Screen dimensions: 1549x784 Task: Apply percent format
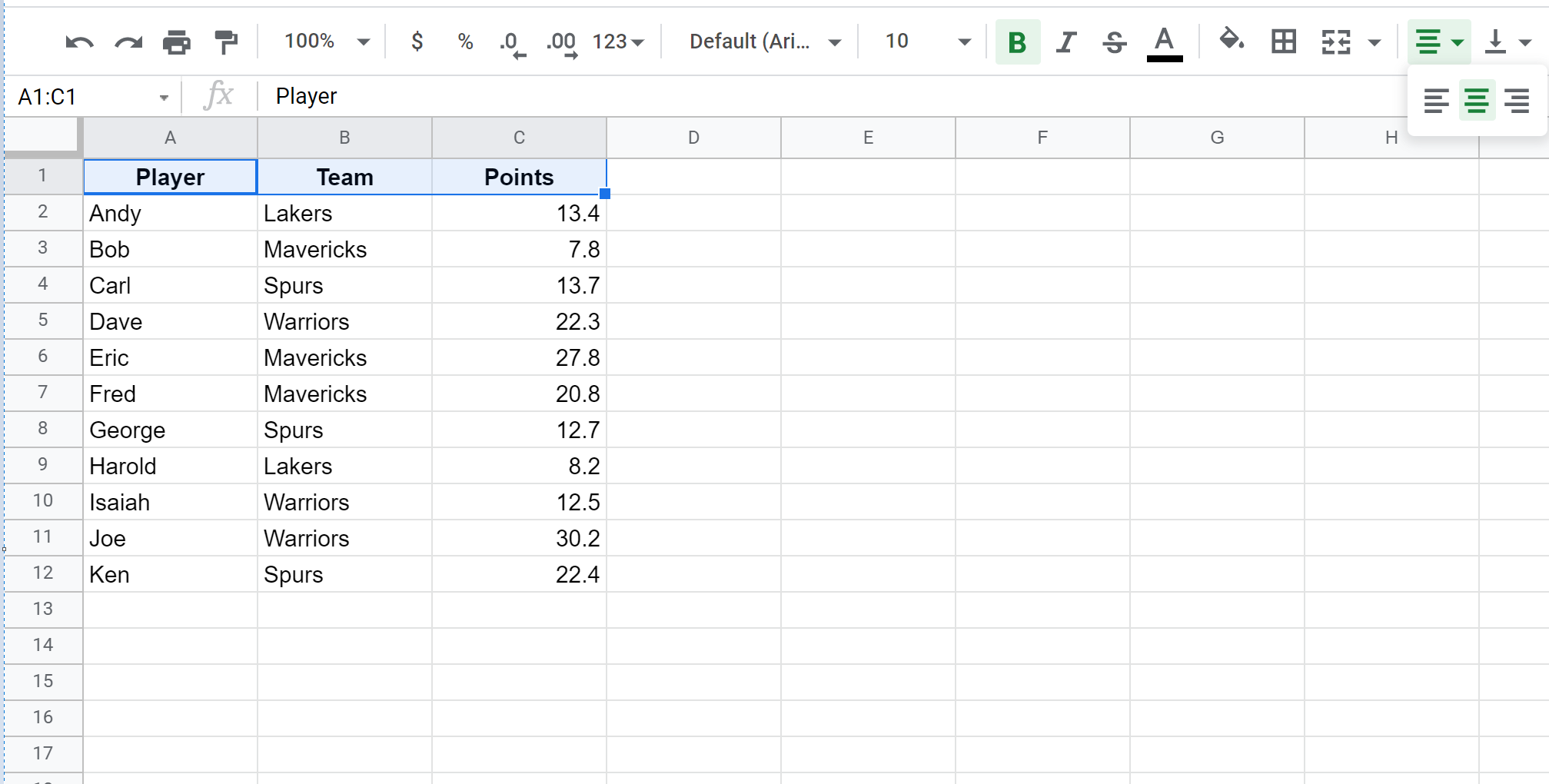pos(465,42)
